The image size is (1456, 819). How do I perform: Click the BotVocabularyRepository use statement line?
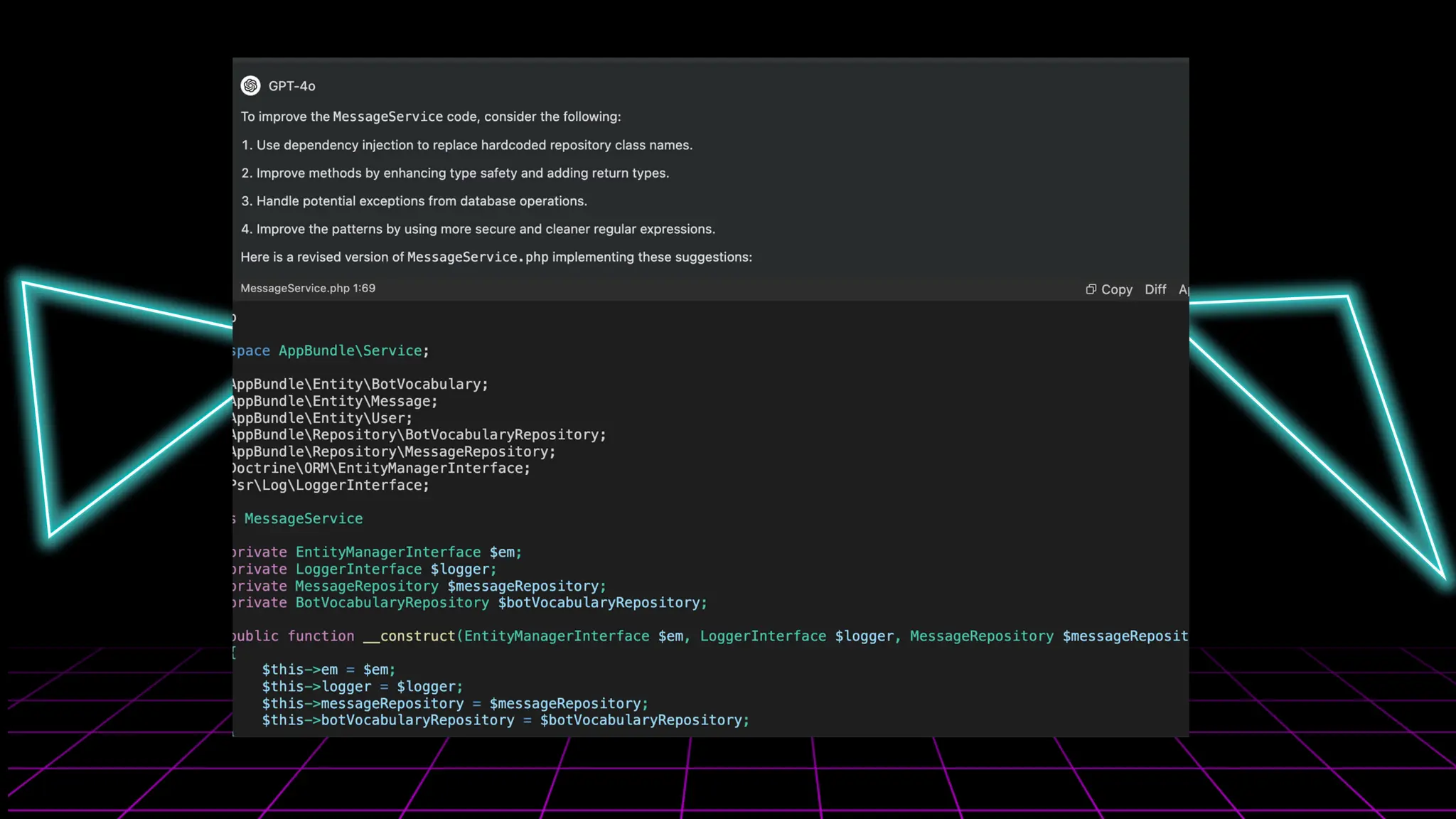point(419,434)
